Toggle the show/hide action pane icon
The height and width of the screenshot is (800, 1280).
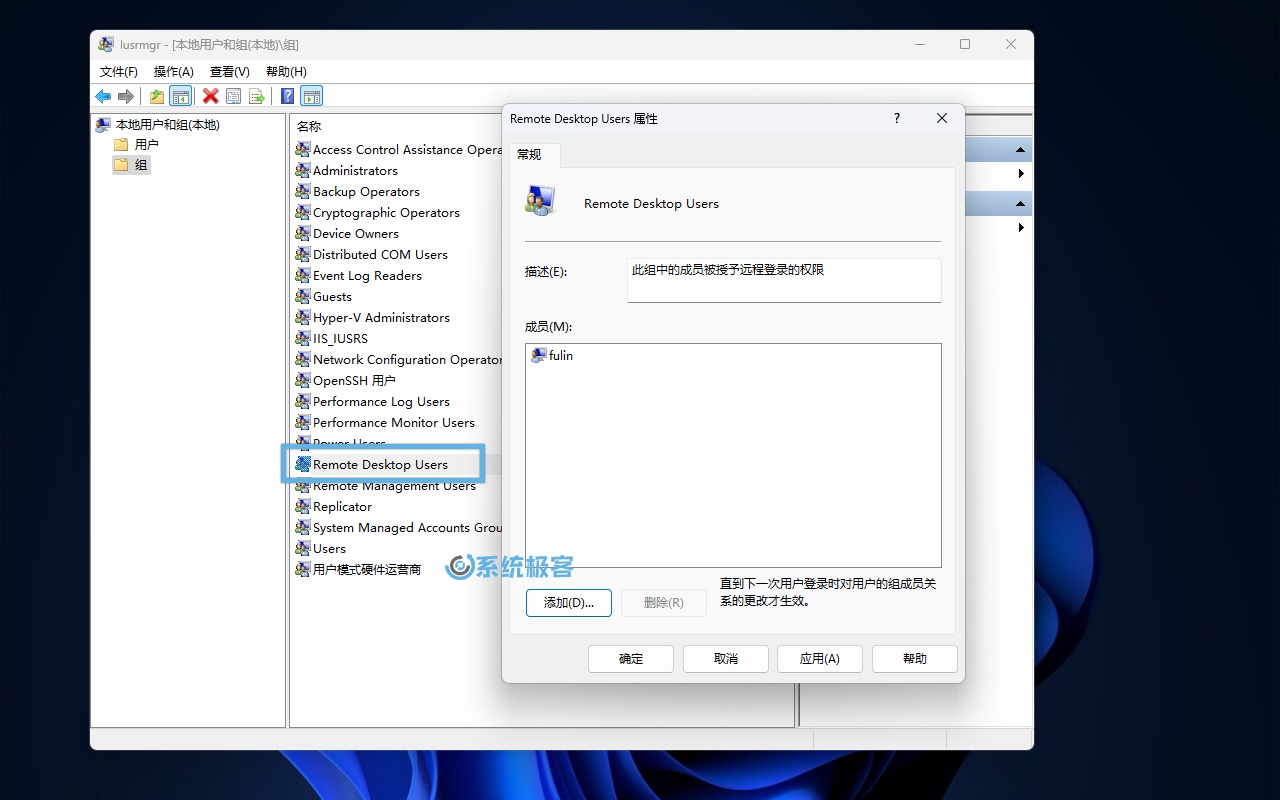pyautogui.click(x=312, y=96)
